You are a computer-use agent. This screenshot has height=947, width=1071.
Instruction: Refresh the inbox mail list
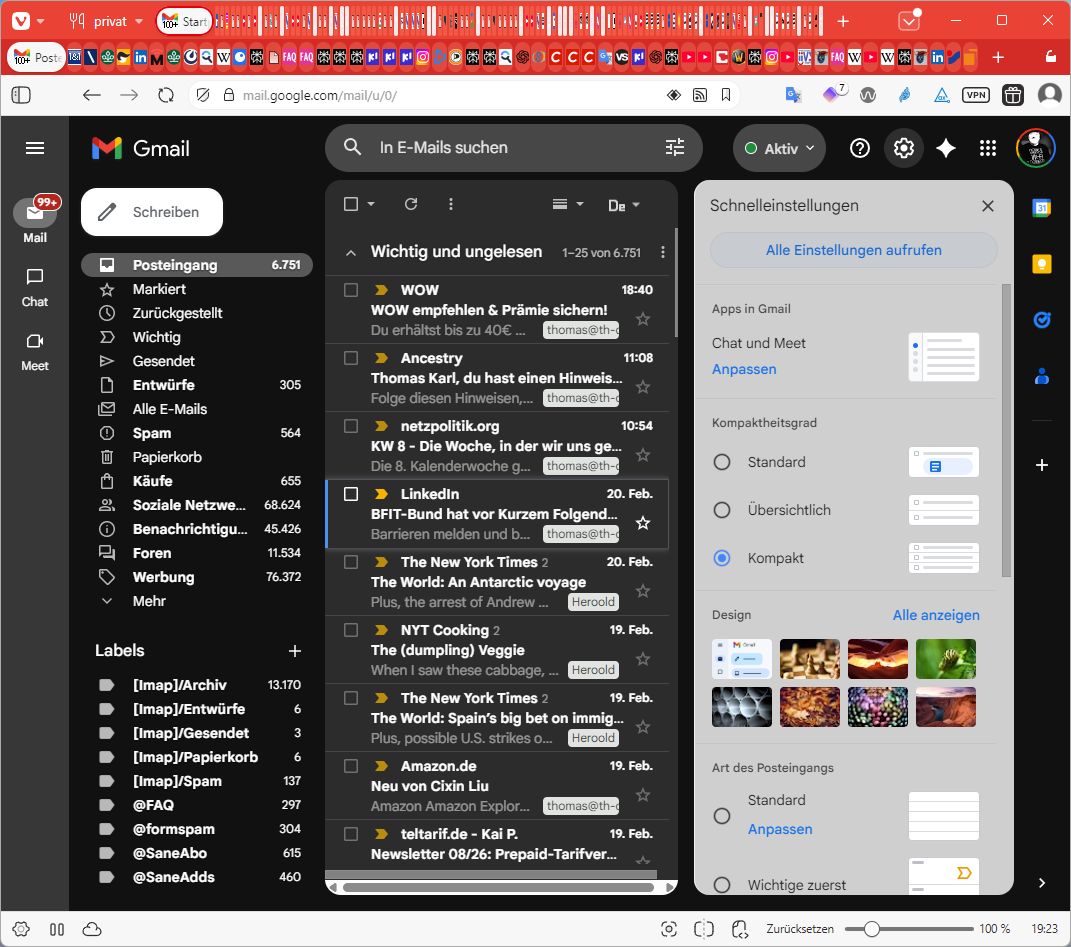click(410, 204)
